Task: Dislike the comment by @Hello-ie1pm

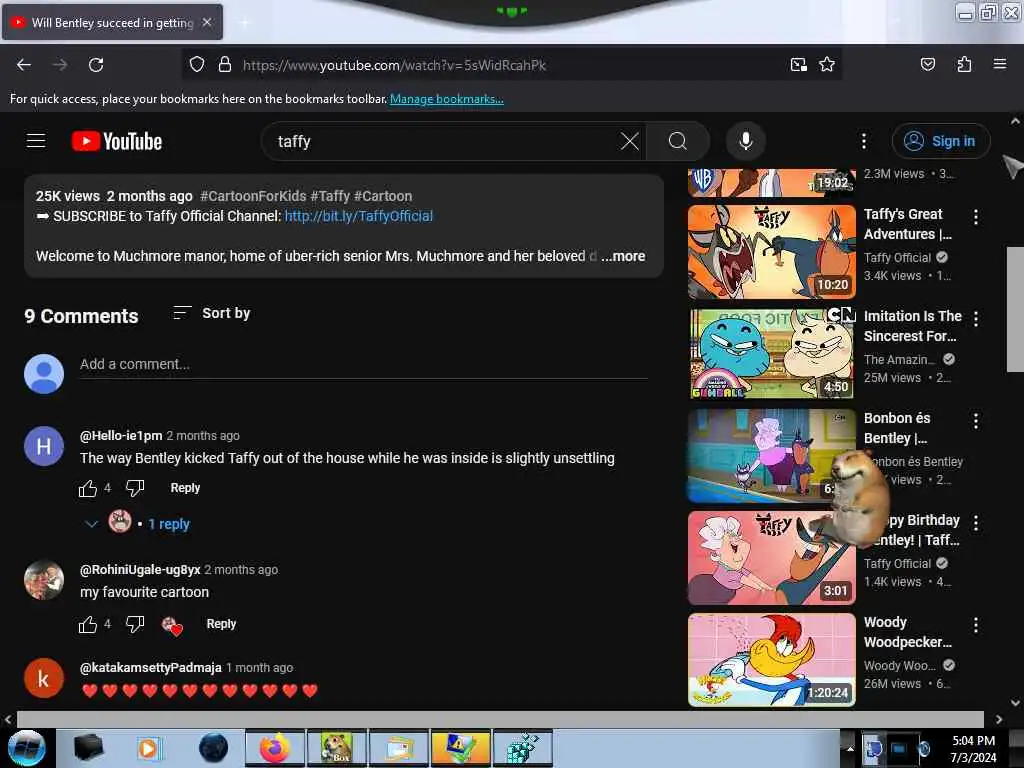Action: (135, 488)
